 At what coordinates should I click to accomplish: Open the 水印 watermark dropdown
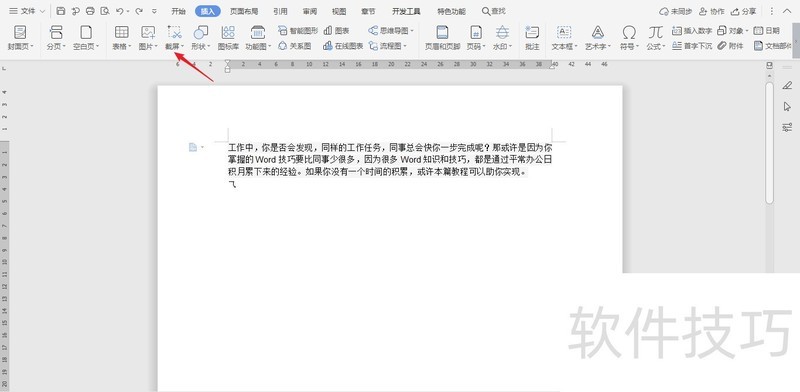pos(503,38)
